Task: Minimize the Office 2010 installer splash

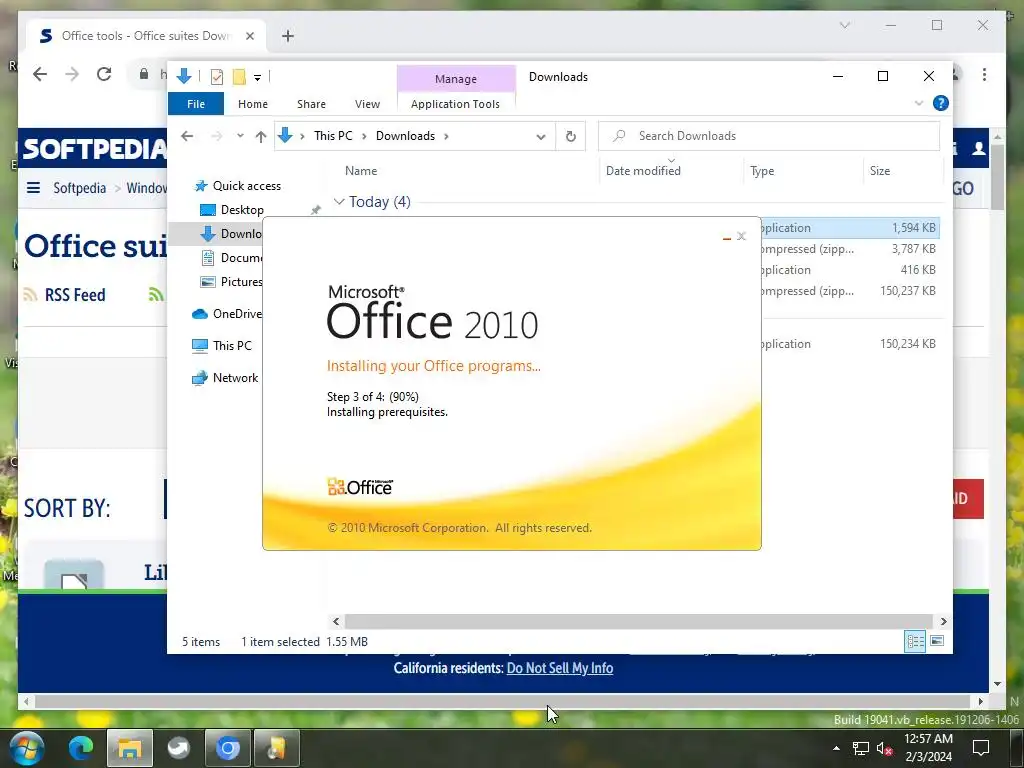Action: pyautogui.click(x=726, y=236)
